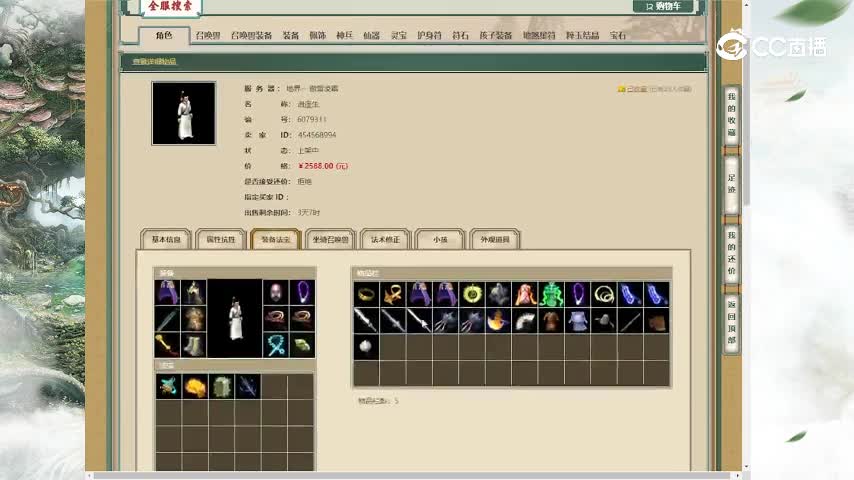The width and height of the screenshot is (854, 480).
Task: Inspect the equipped boots
Action: 193,345
